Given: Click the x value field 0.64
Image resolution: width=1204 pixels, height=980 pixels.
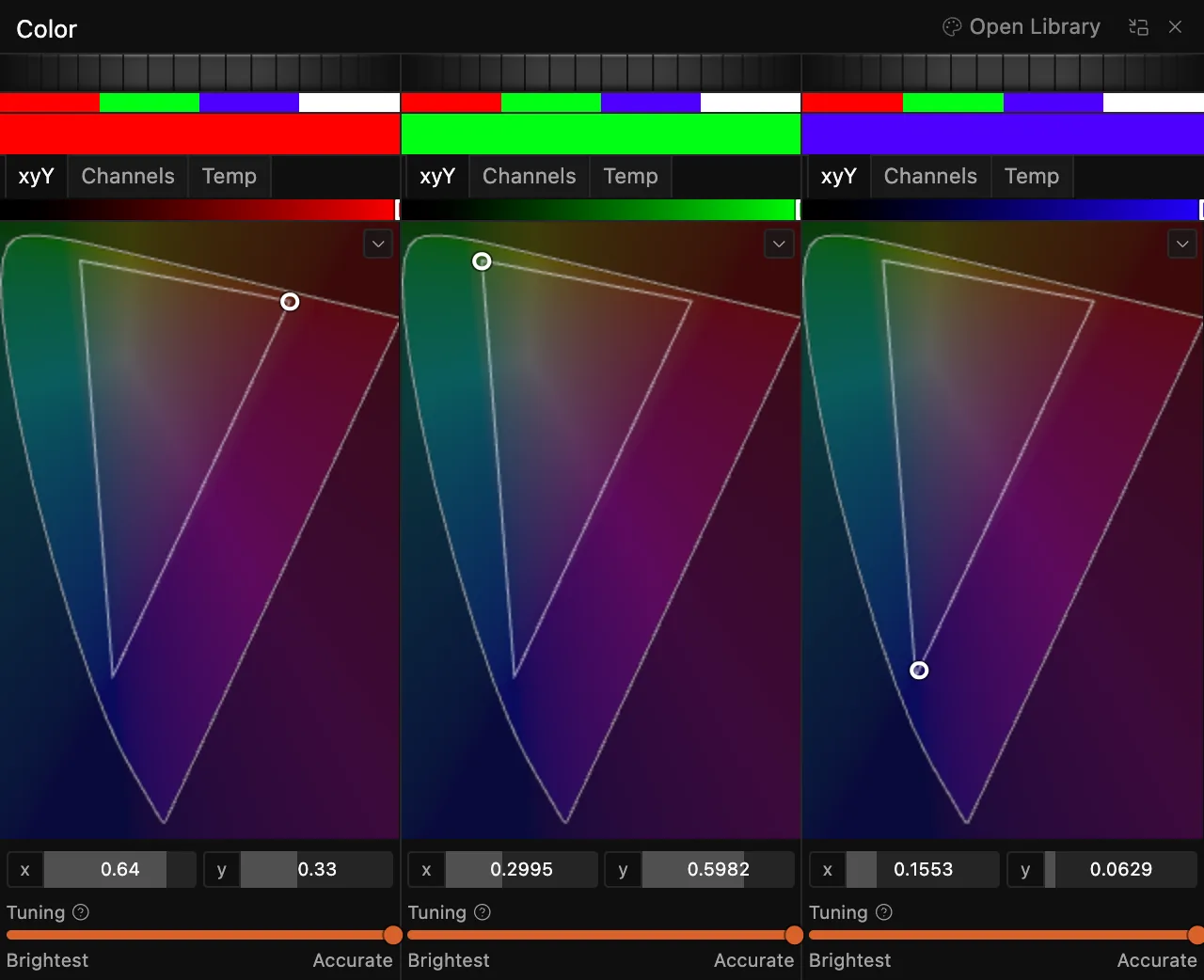Looking at the screenshot, I should (x=120, y=870).
